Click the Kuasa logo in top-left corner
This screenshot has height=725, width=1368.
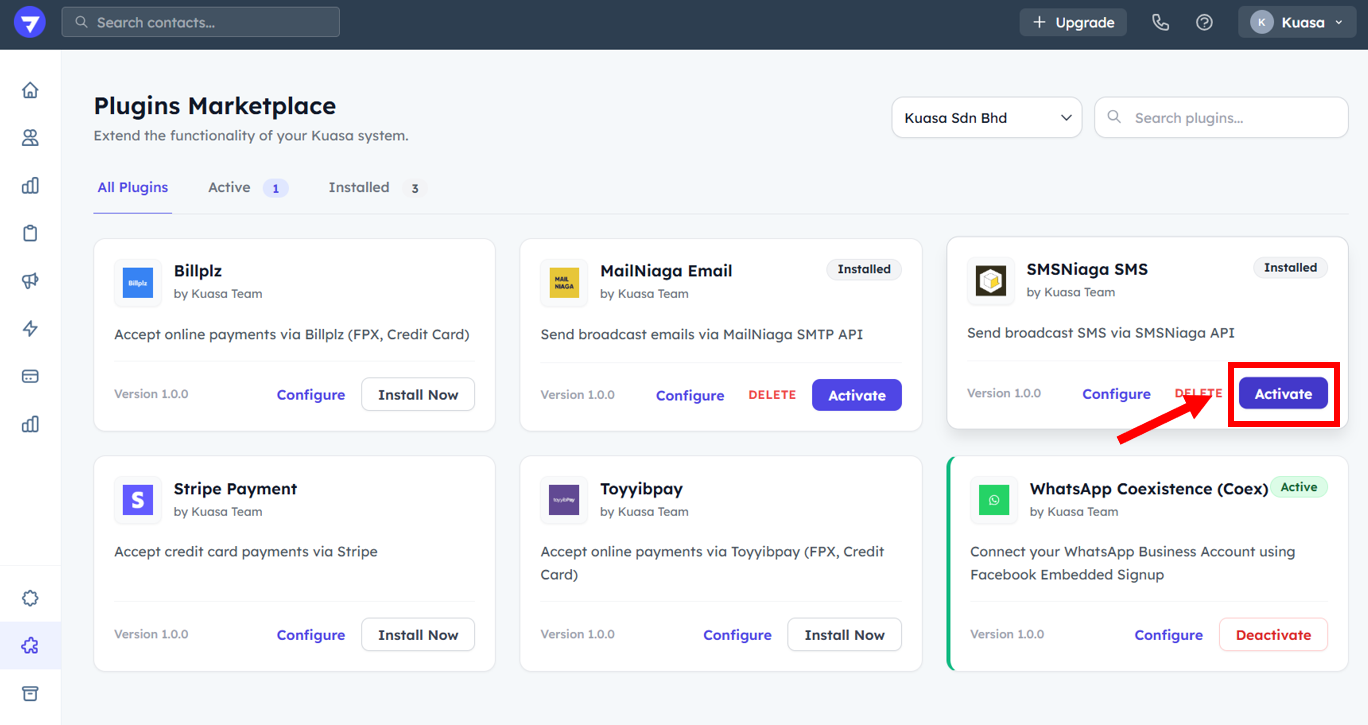tap(30, 22)
